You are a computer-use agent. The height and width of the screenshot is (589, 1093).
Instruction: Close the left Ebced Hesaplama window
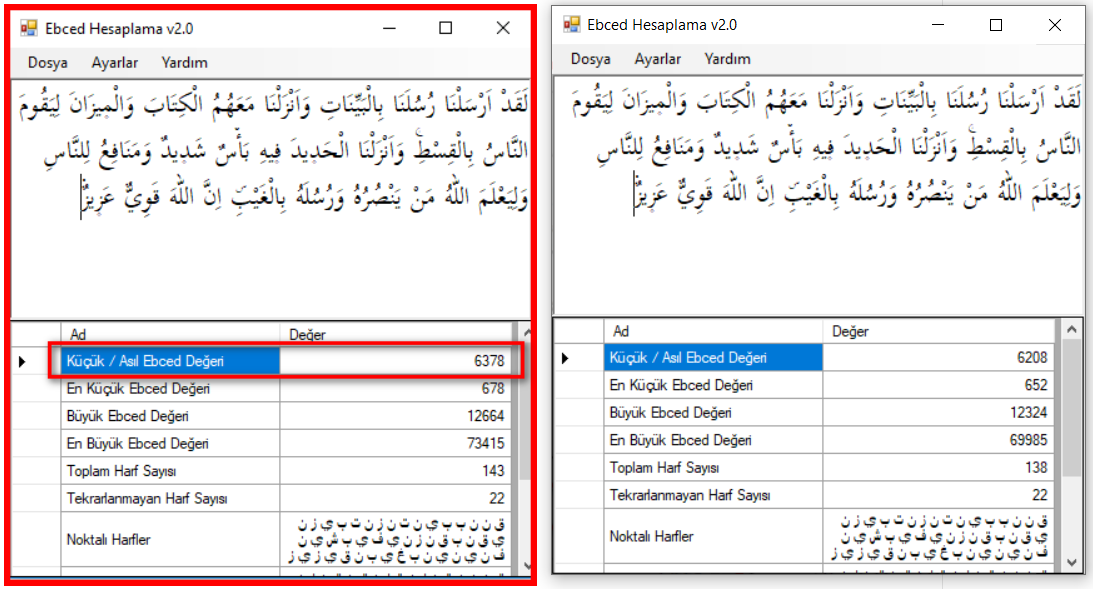pyautogui.click(x=503, y=29)
